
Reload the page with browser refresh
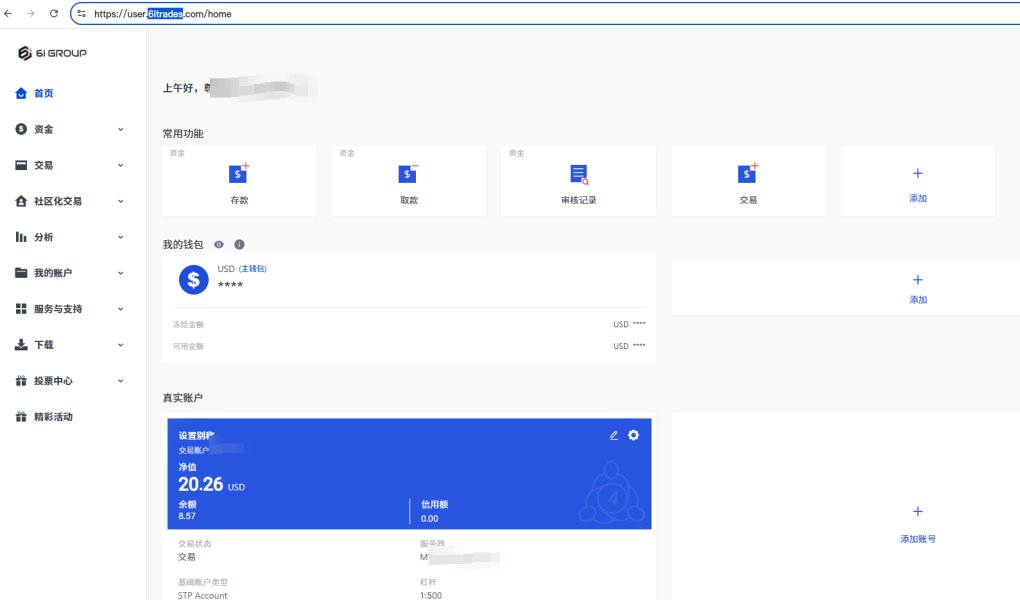pos(54,14)
